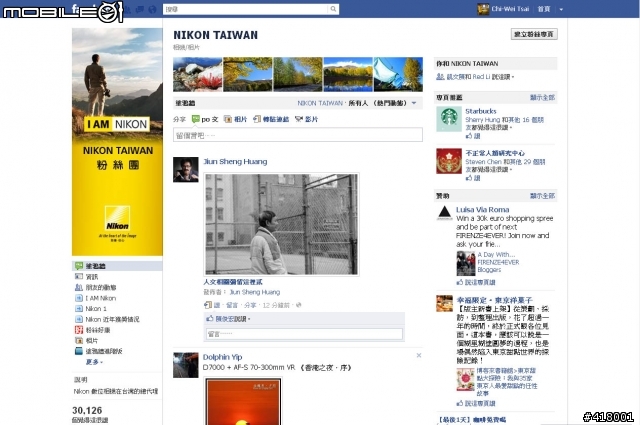Open the Nikon 1 sidebar item
Viewport: 640px width, 425px height.
click(91, 309)
